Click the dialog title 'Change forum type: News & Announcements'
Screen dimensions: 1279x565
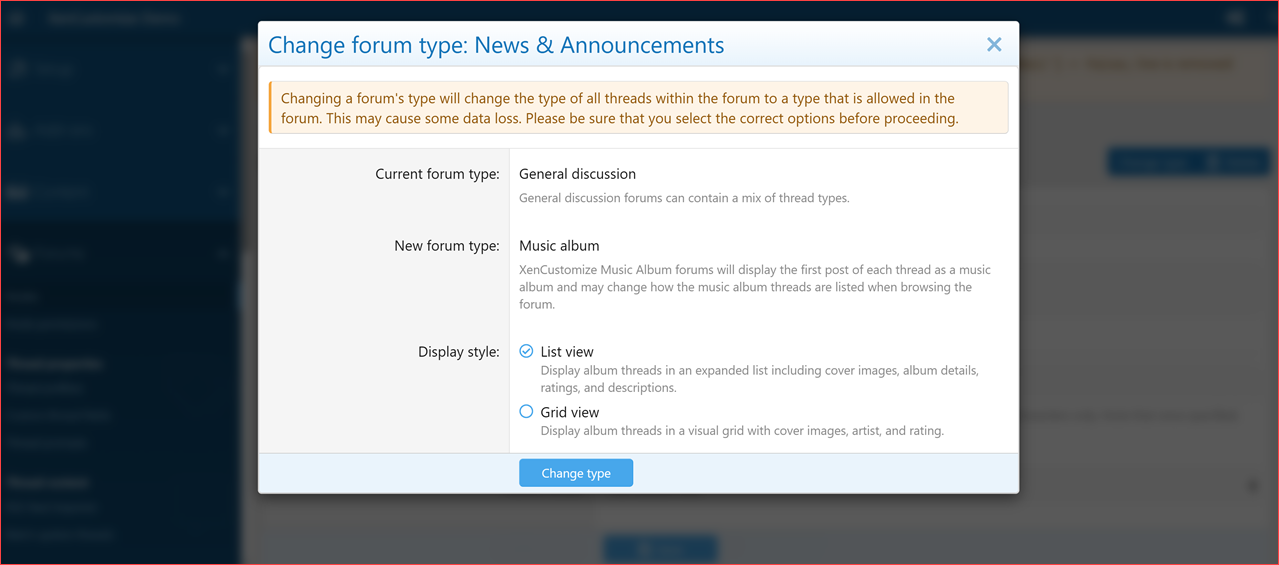496,45
